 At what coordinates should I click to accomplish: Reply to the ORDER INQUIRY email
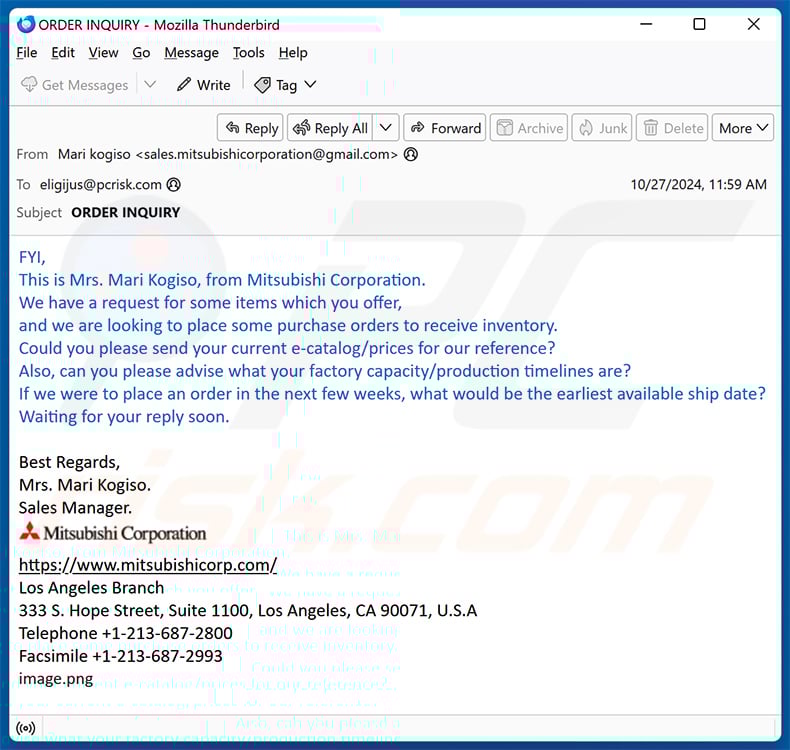[250, 128]
